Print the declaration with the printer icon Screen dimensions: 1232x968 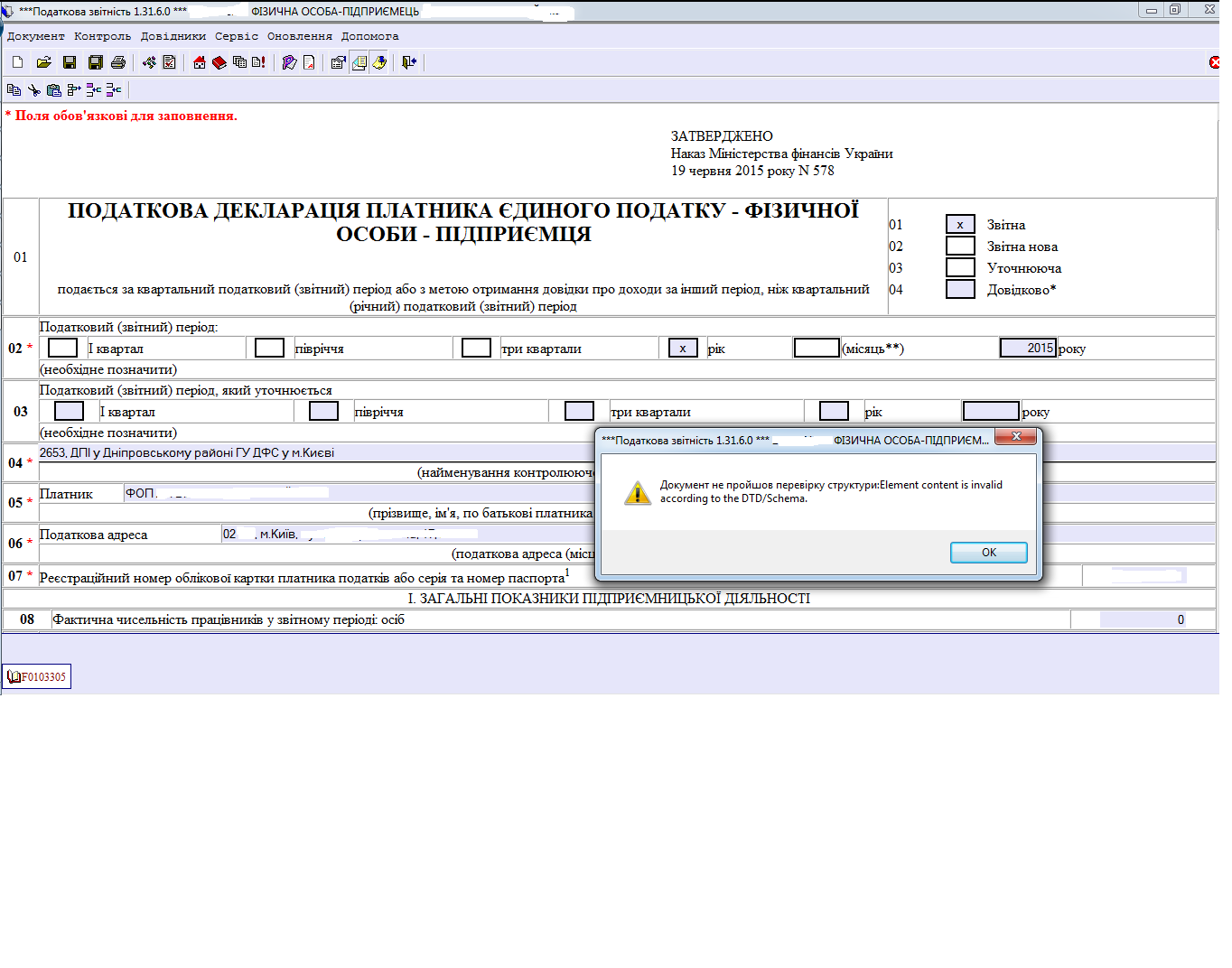[118, 62]
